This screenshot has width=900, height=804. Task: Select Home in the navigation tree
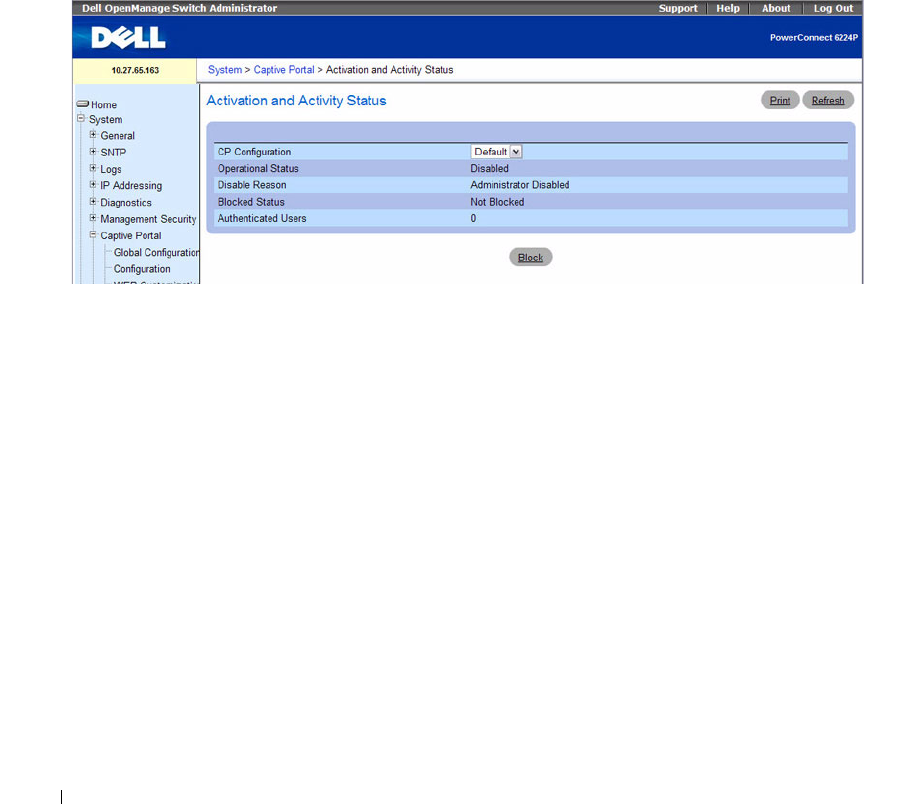(x=104, y=105)
